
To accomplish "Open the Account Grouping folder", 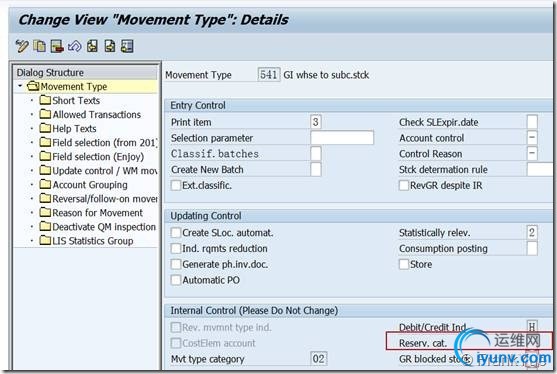I will pos(83,185).
